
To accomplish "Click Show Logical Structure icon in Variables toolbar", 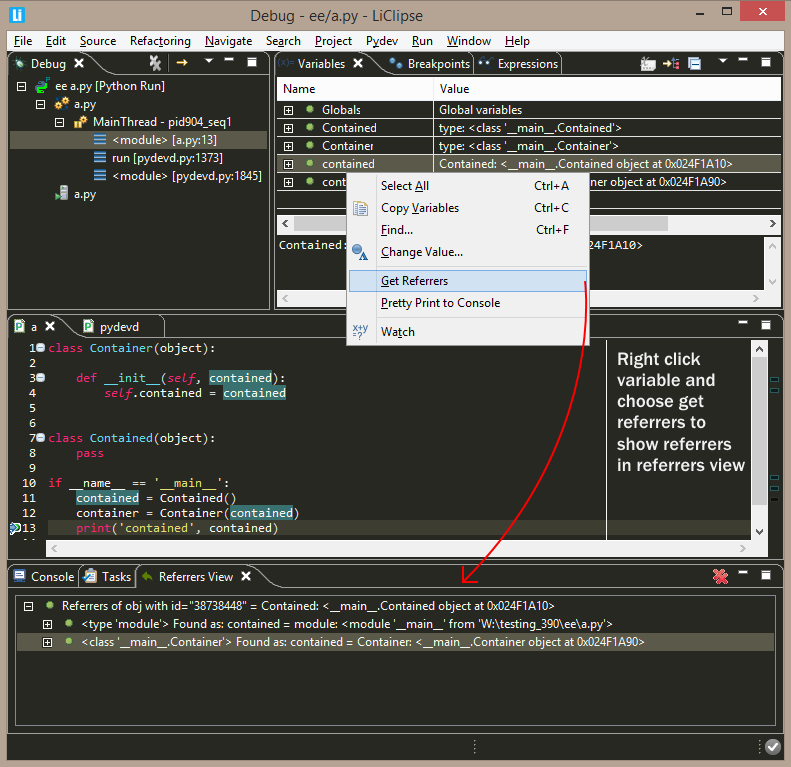I will (671, 64).
